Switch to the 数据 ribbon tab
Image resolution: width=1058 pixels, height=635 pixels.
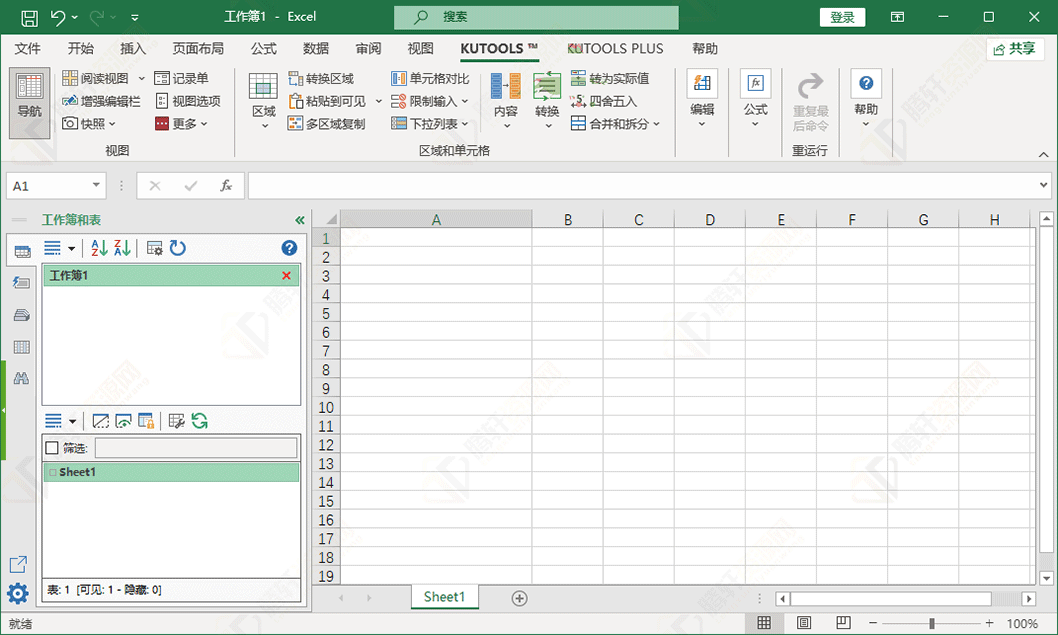(x=316, y=48)
